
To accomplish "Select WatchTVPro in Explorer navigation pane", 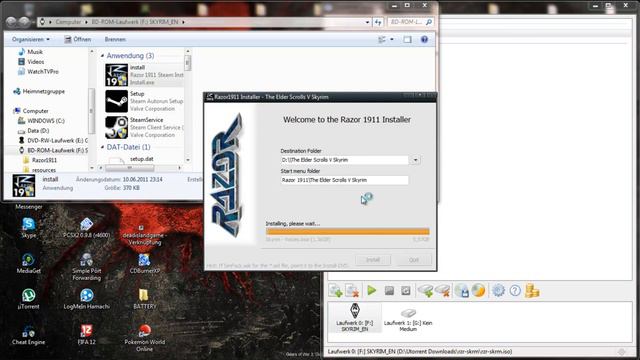I will pos(38,71).
